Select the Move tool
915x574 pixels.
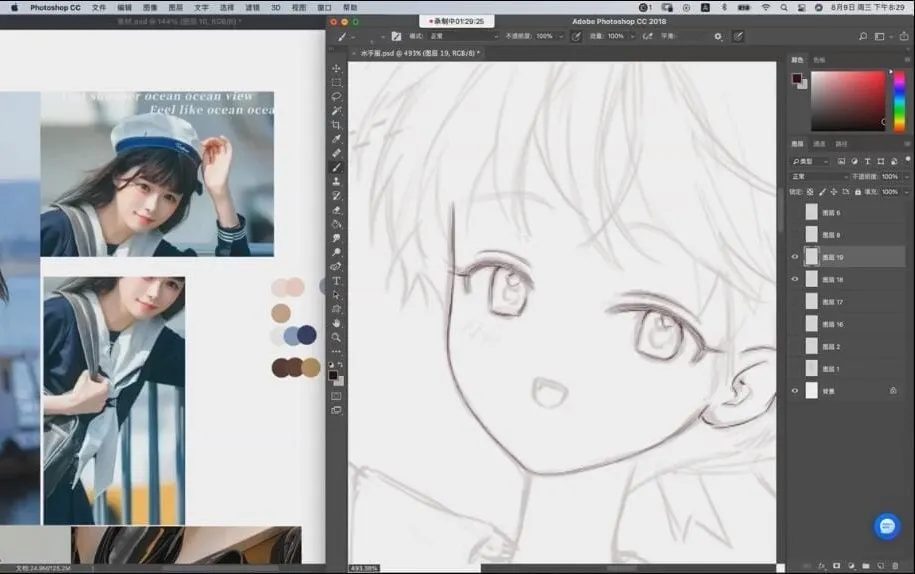(336, 68)
